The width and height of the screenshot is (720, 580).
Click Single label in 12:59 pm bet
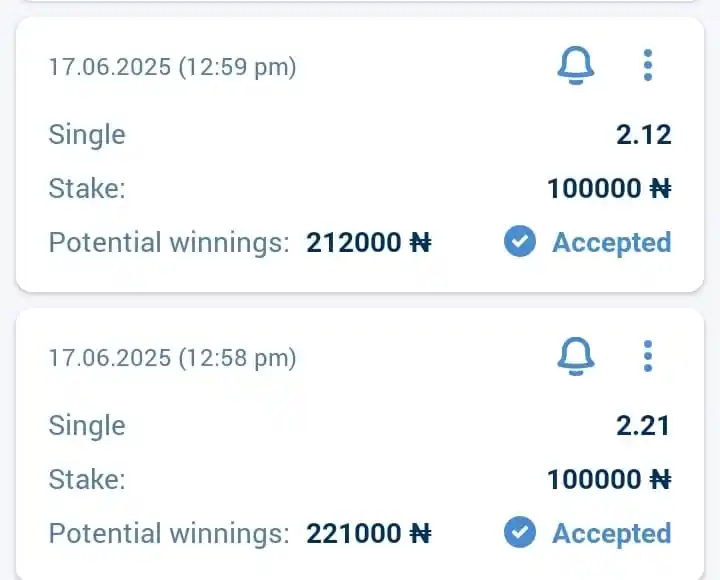87,135
